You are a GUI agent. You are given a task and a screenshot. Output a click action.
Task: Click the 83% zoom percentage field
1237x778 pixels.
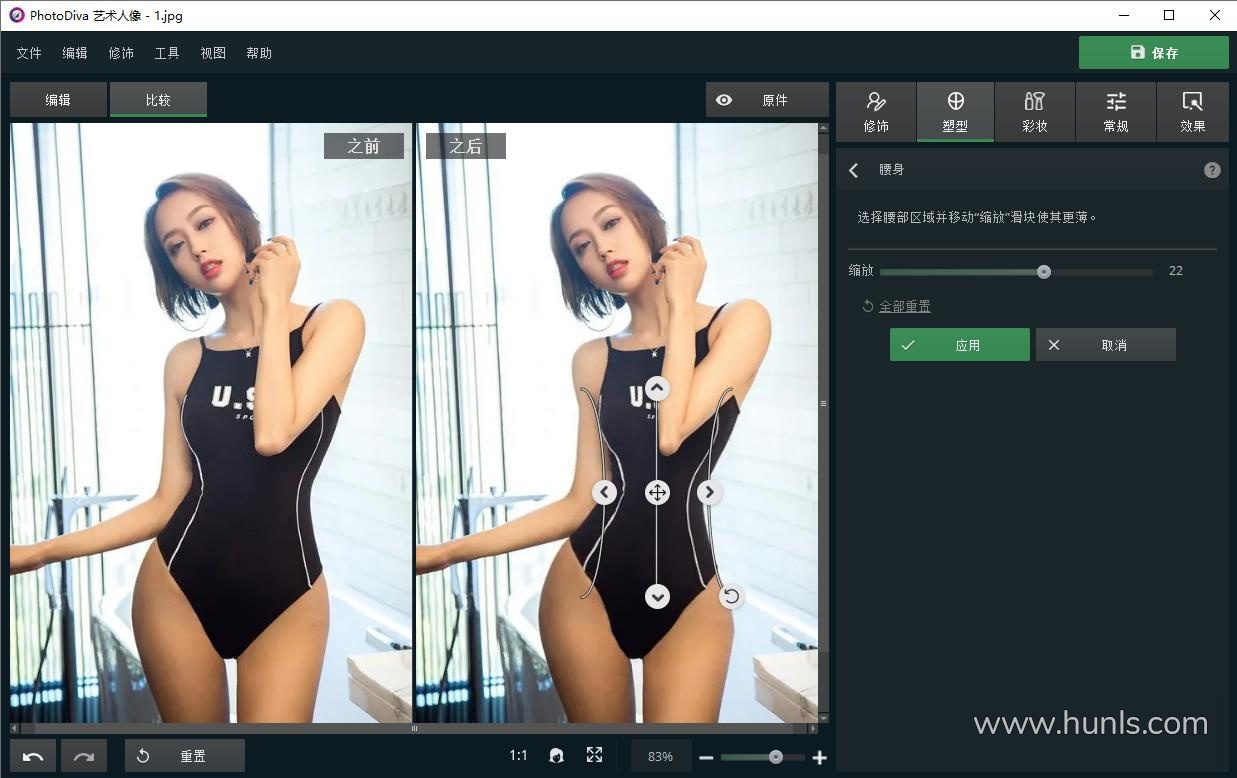click(x=660, y=757)
